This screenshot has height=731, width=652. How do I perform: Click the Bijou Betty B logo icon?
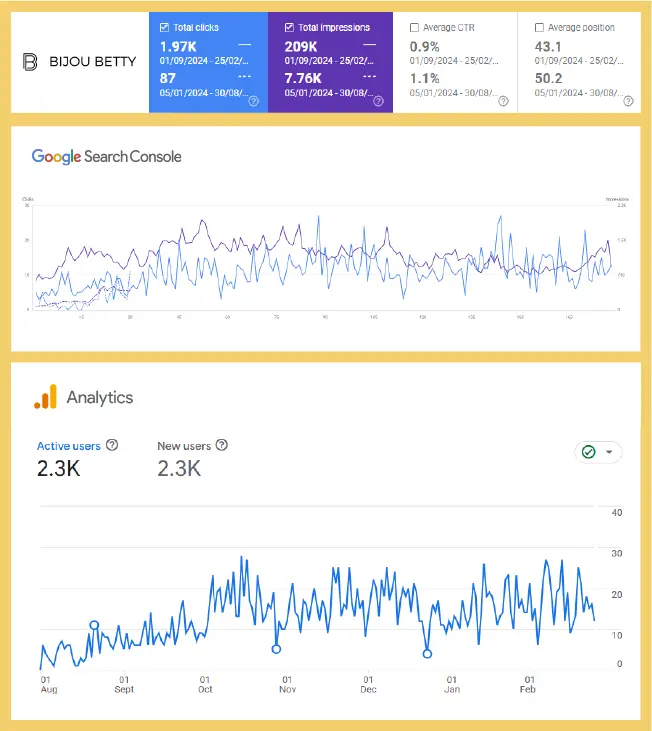[x=30, y=62]
